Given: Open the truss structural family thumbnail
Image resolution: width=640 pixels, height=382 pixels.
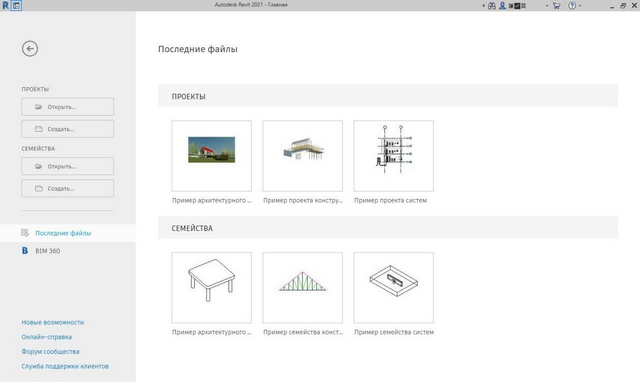Looking at the screenshot, I should click(302, 288).
